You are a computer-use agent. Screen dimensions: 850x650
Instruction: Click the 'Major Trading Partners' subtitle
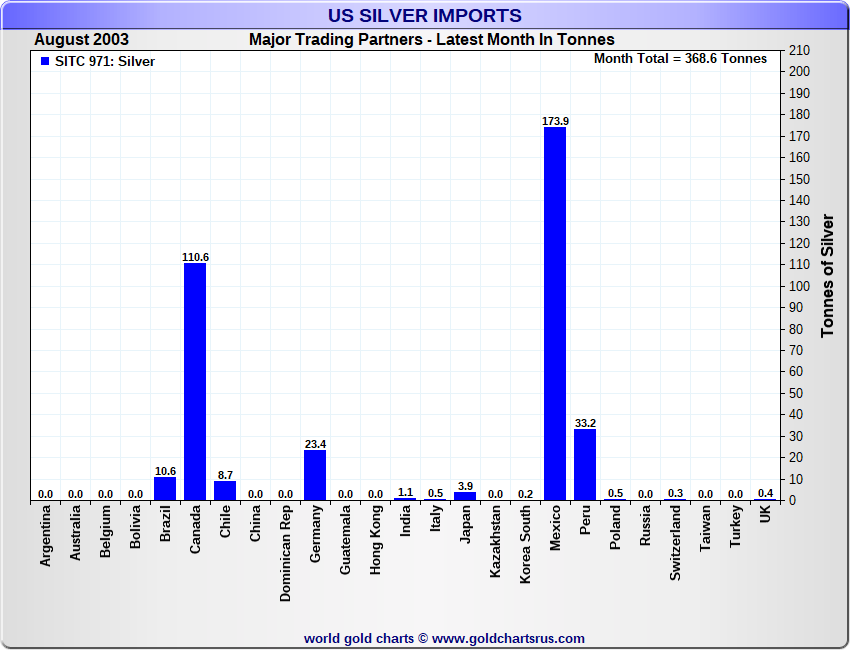pos(336,40)
